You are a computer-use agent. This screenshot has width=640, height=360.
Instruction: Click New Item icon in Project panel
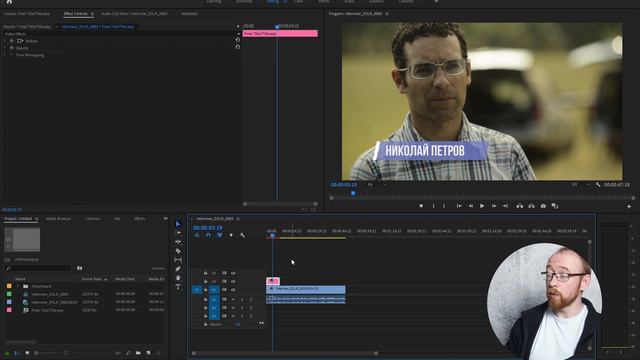click(148, 353)
